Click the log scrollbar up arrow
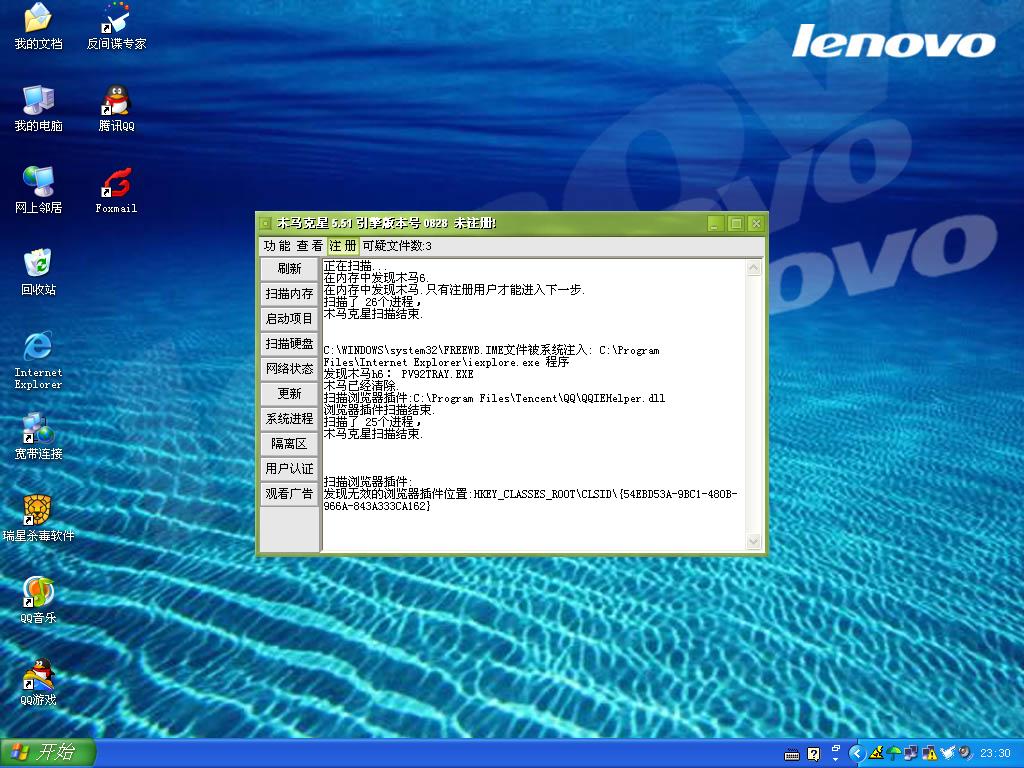Image resolution: width=1024 pixels, height=768 pixels. [754, 268]
